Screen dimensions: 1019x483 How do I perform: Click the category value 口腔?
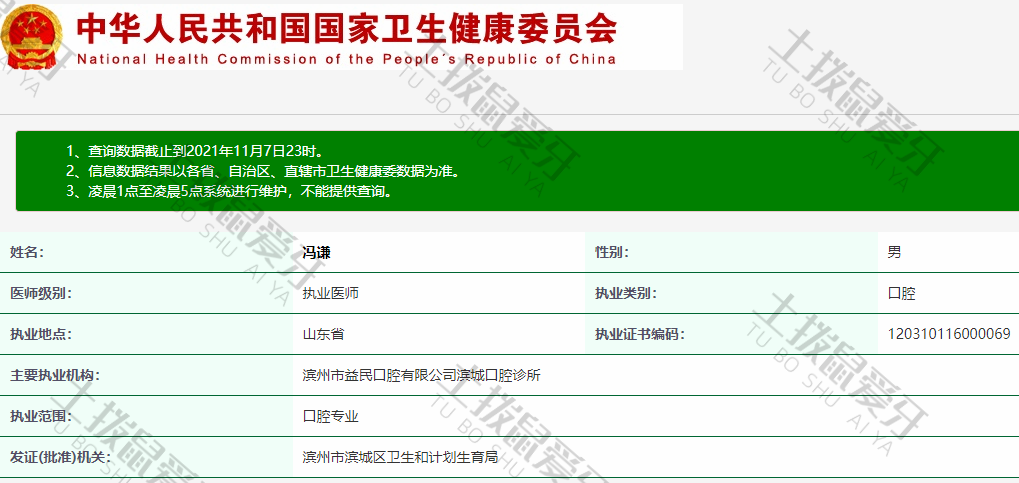point(901,294)
